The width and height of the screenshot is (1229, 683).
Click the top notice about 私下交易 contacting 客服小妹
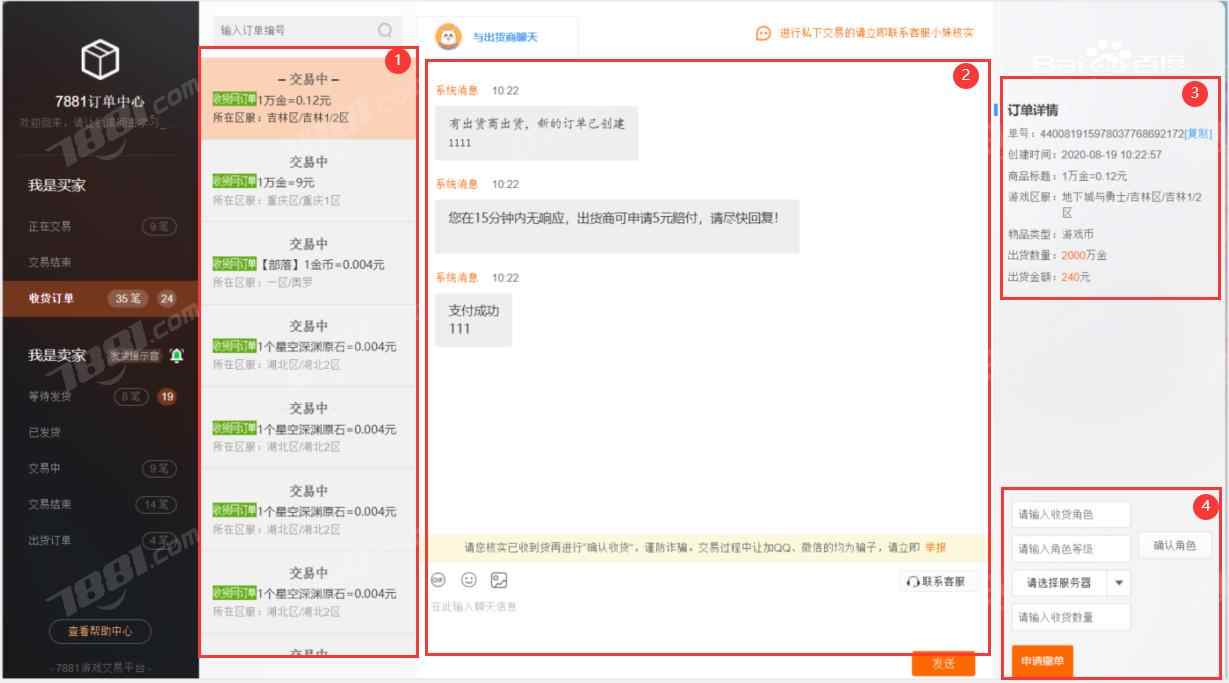click(x=877, y=33)
